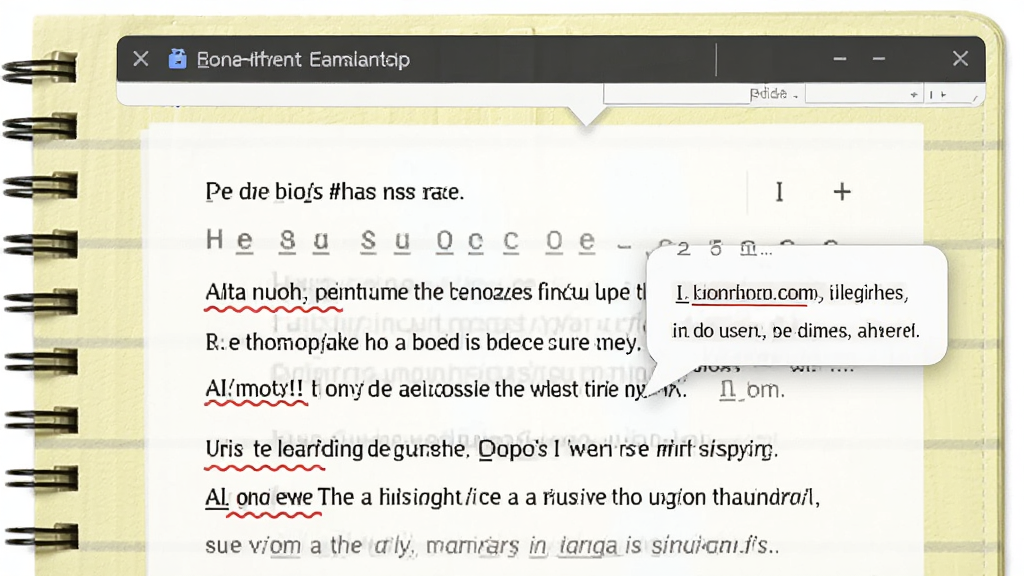Click the small plus inside the toolbar field
This screenshot has width=1024, height=576.
[x=914, y=95]
